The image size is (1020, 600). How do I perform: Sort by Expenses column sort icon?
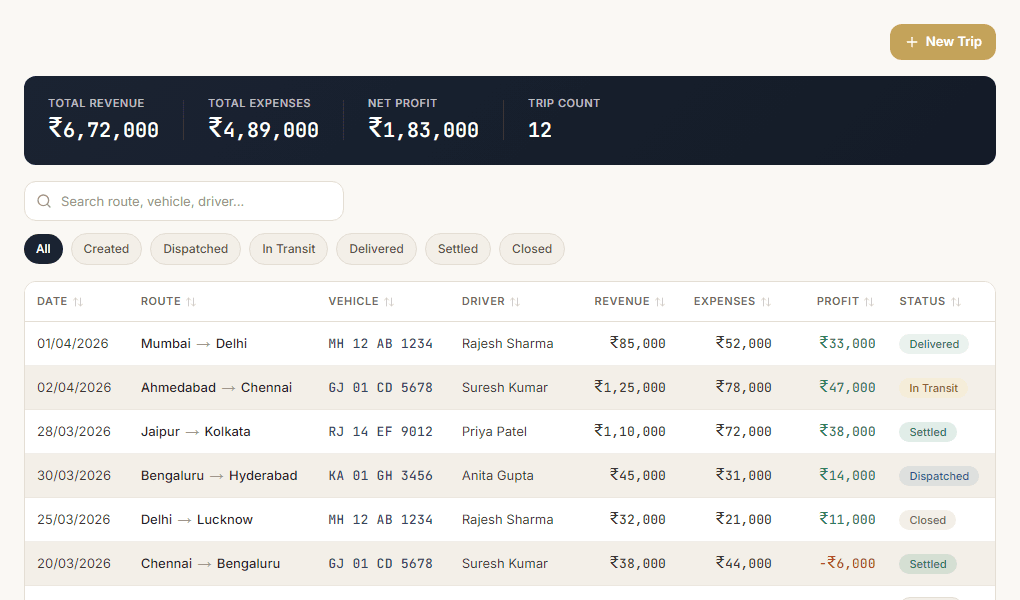tap(766, 302)
